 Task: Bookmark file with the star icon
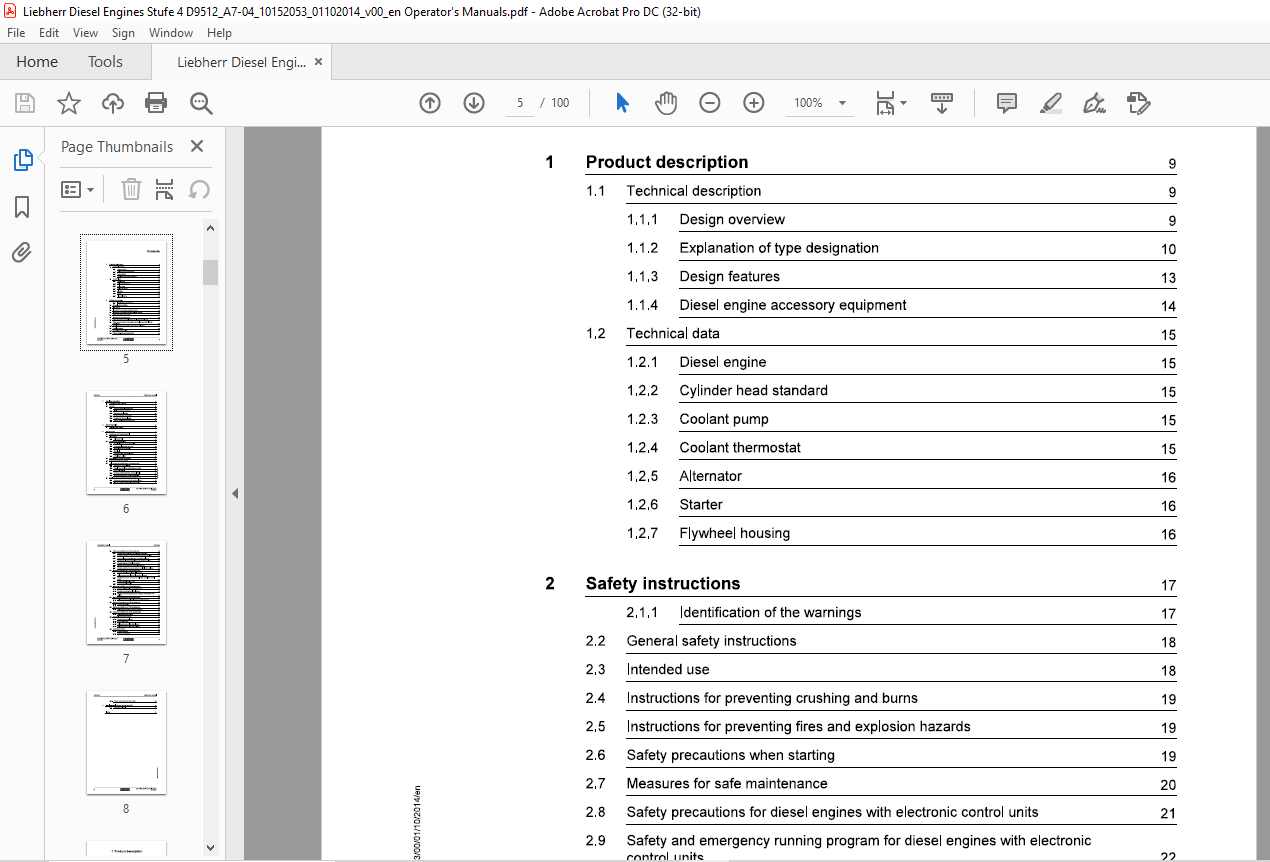[68, 103]
